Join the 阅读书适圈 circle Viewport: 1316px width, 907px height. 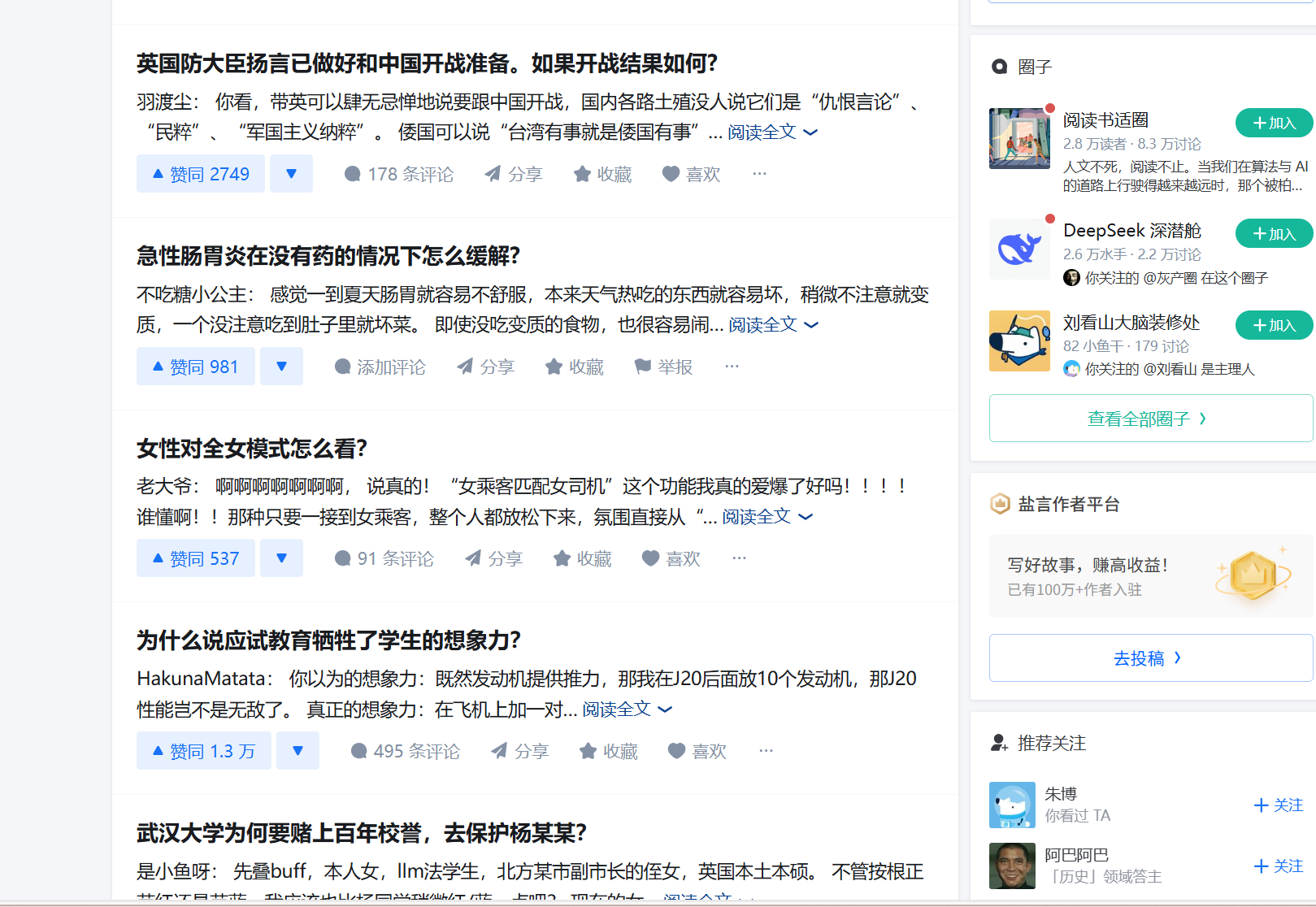click(1273, 123)
